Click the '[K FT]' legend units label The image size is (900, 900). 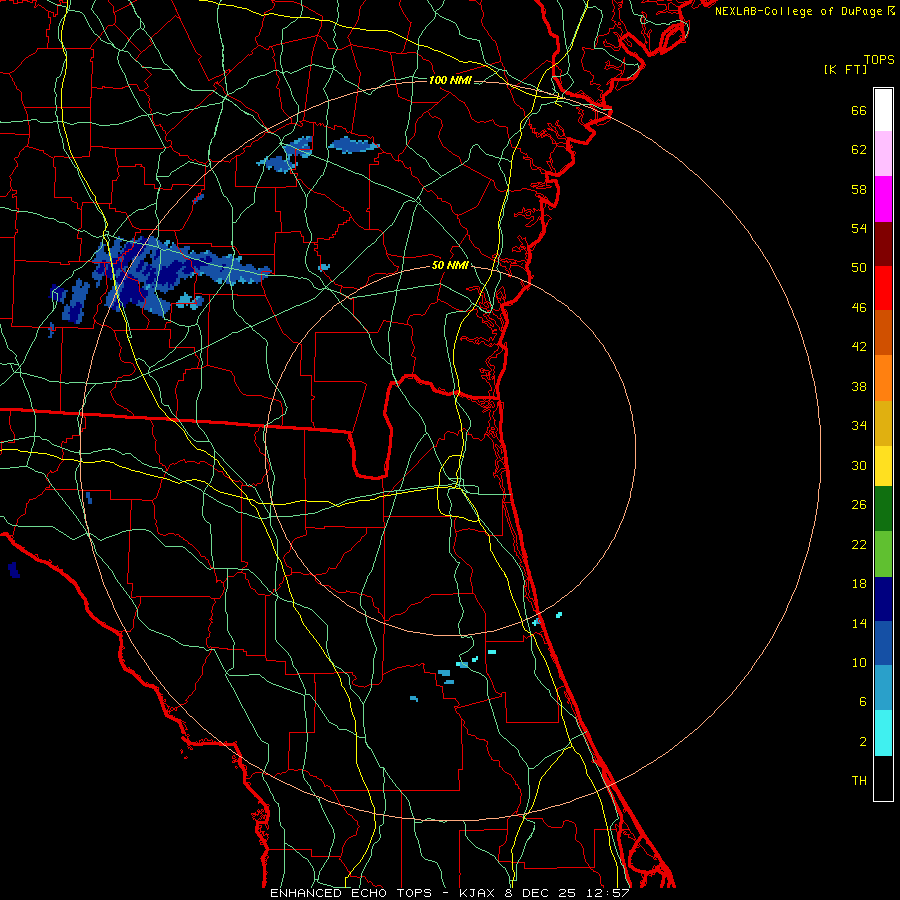(845, 70)
